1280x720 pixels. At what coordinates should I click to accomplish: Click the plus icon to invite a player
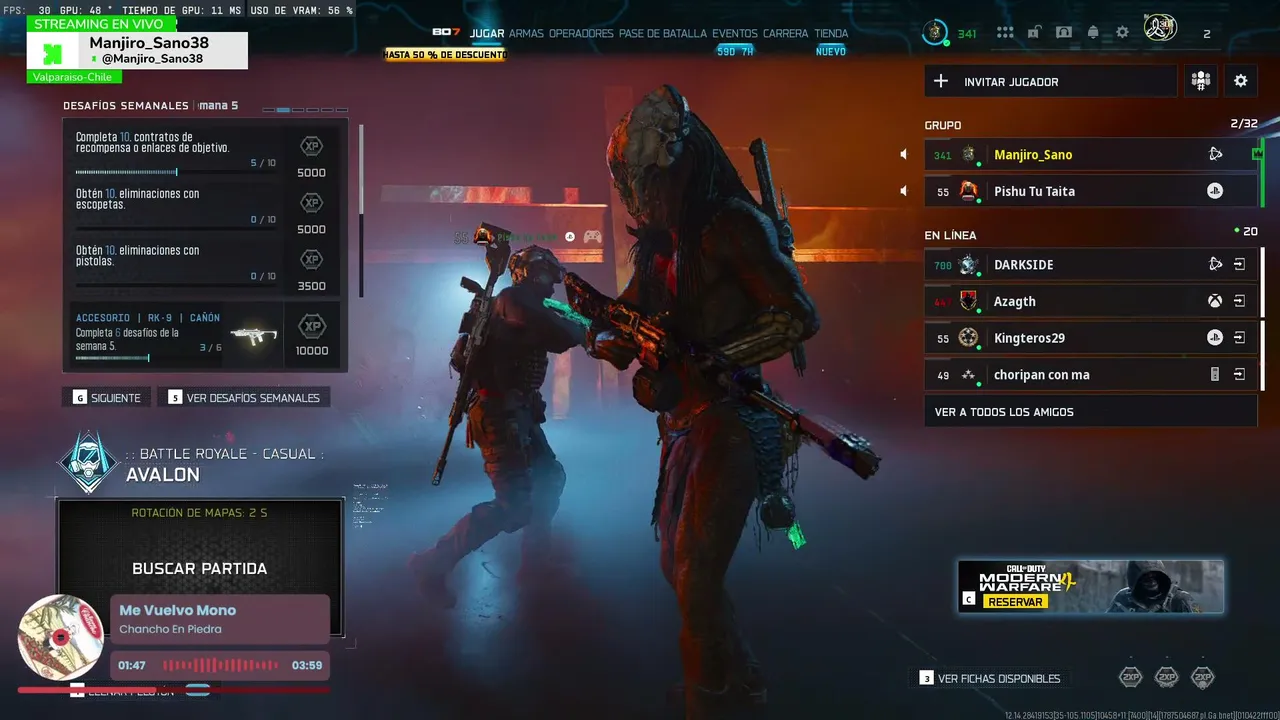click(941, 81)
